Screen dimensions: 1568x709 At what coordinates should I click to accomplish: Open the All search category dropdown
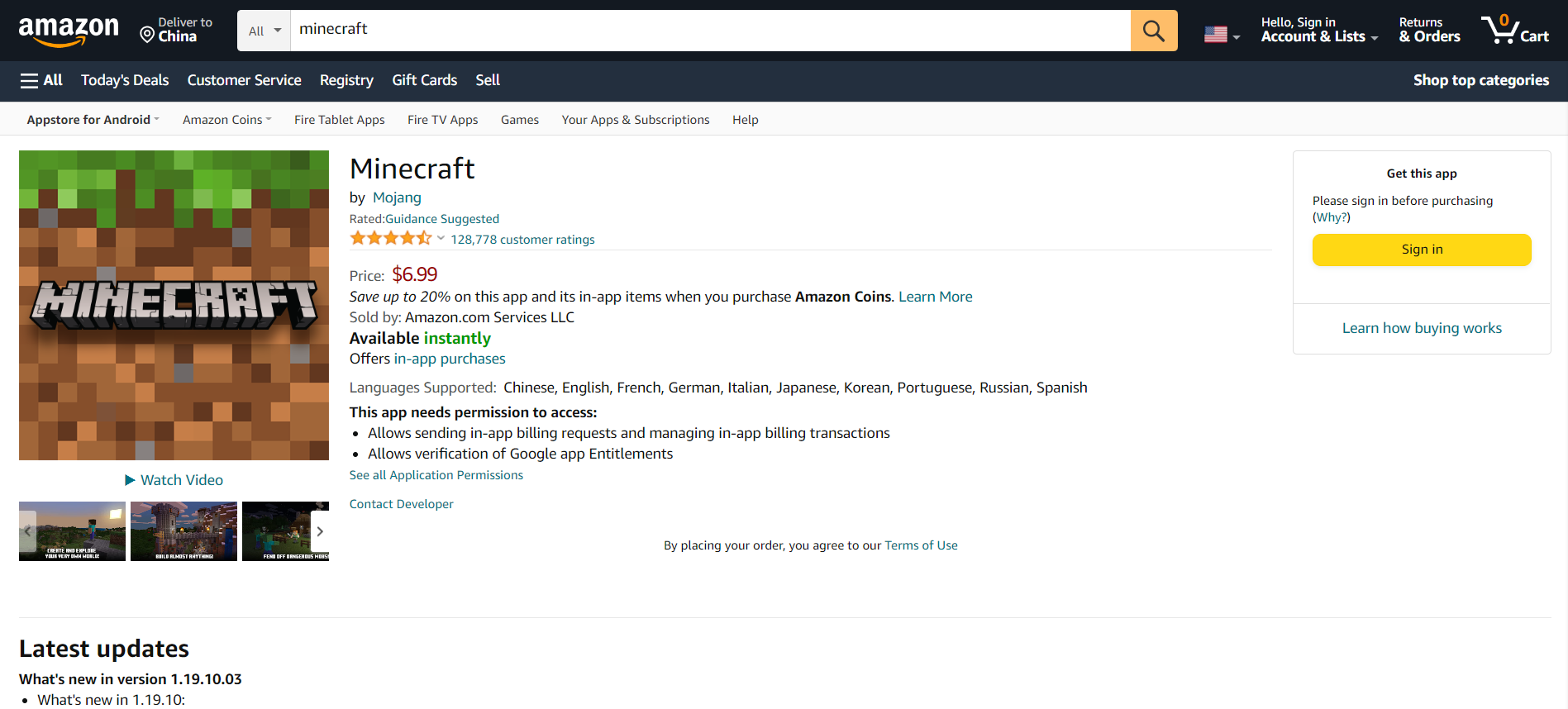coord(265,31)
